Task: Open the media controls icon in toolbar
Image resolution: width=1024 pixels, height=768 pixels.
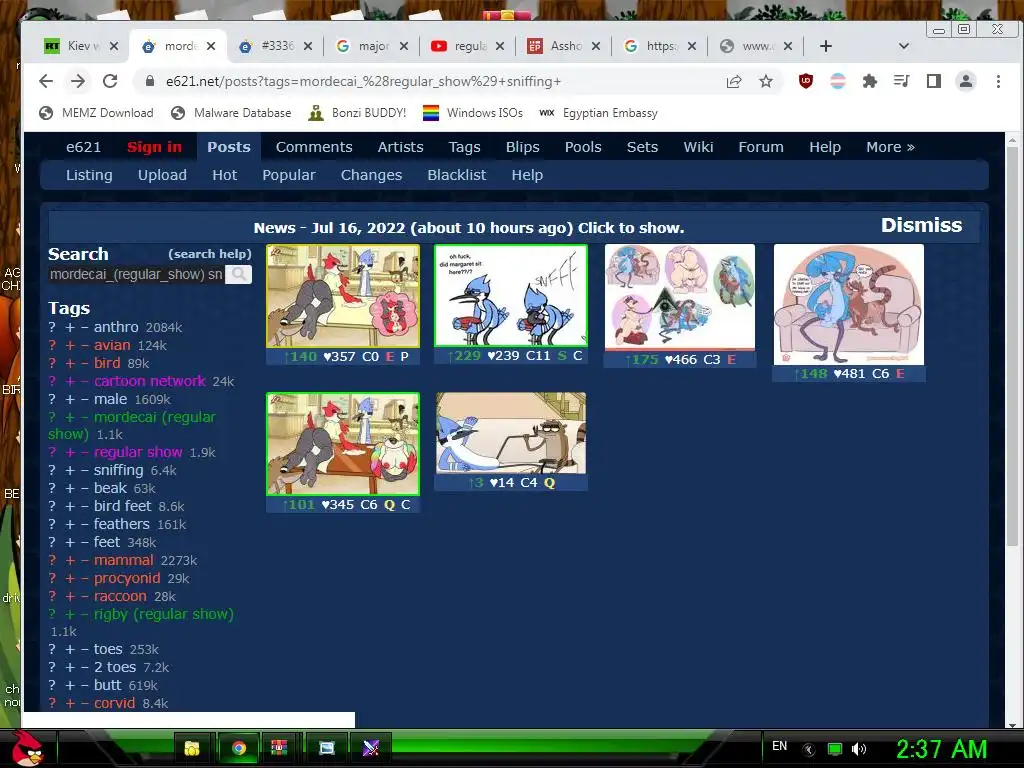Action: tap(902, 81)
